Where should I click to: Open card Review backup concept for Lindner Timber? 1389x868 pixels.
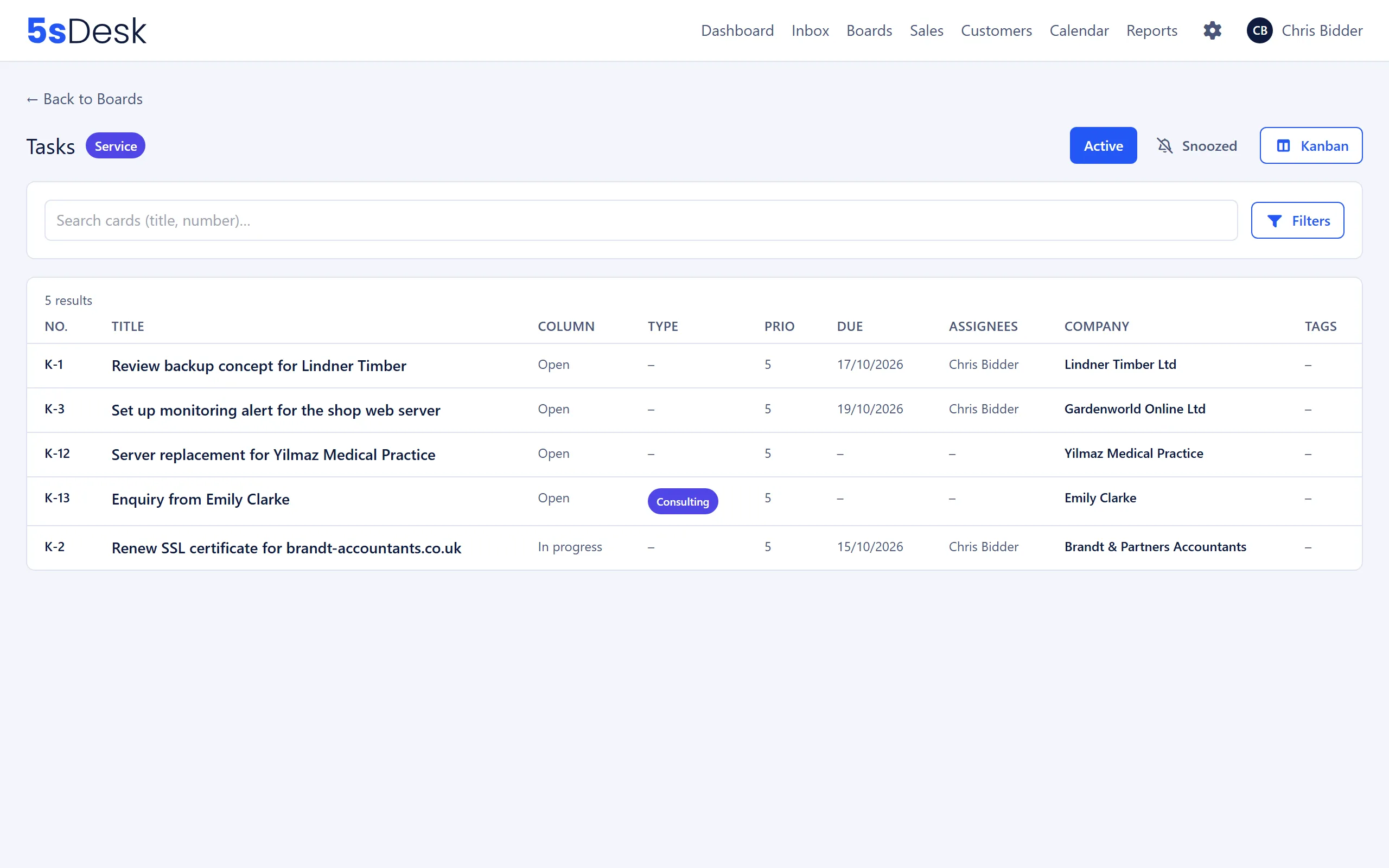(x=259, y=366)
